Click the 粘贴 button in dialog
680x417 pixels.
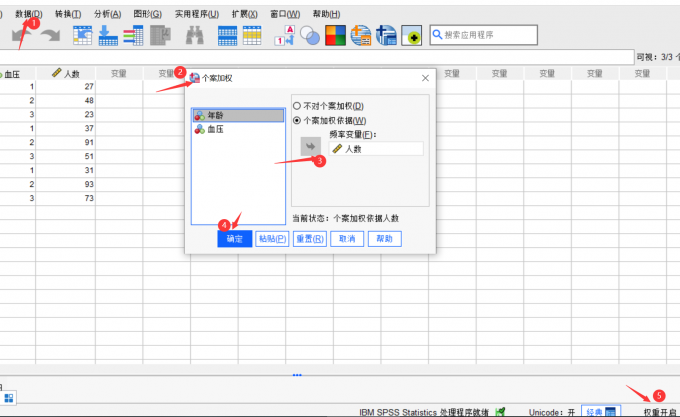(x=272, y=239)
